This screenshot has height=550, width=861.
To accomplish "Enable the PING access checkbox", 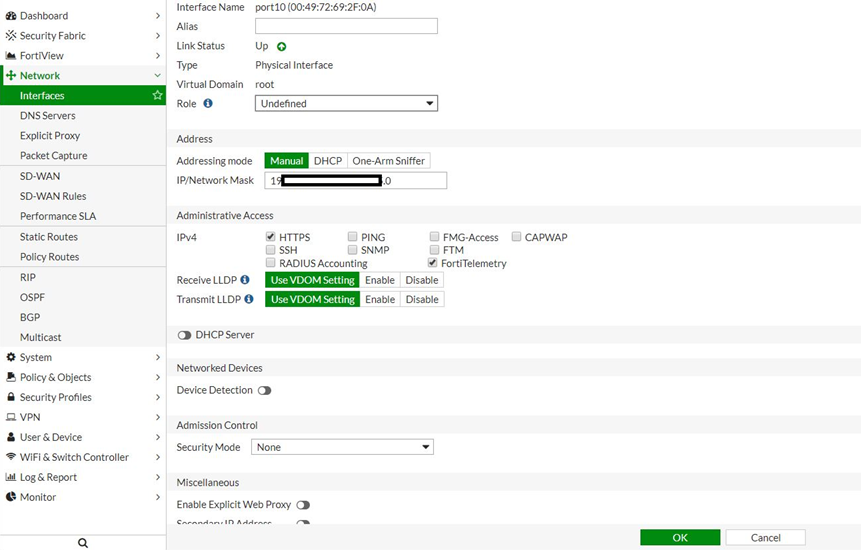I will pyautogui.click(x=353, y=237).
